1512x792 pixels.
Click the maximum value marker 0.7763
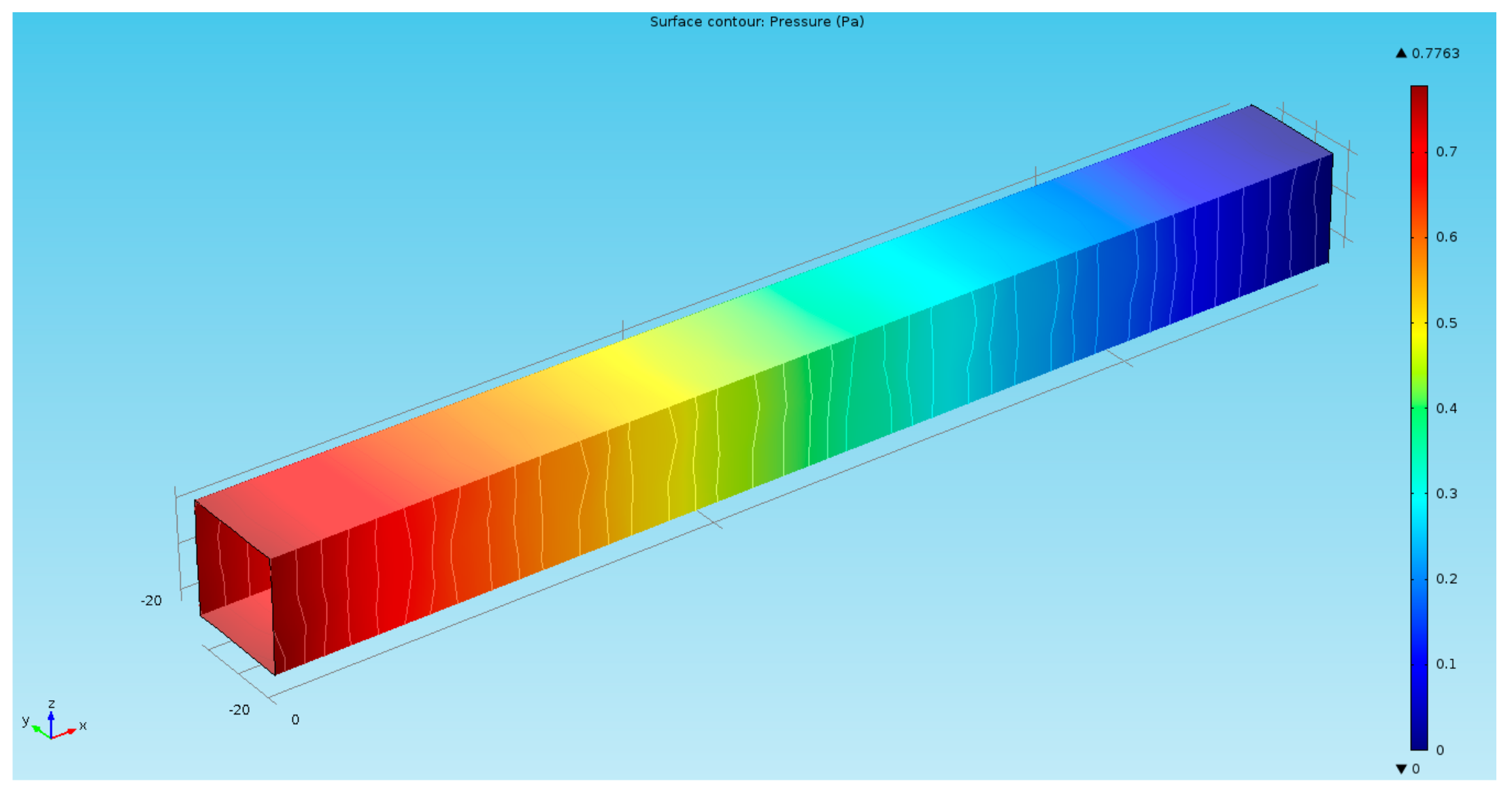(x=1434, y=54)
